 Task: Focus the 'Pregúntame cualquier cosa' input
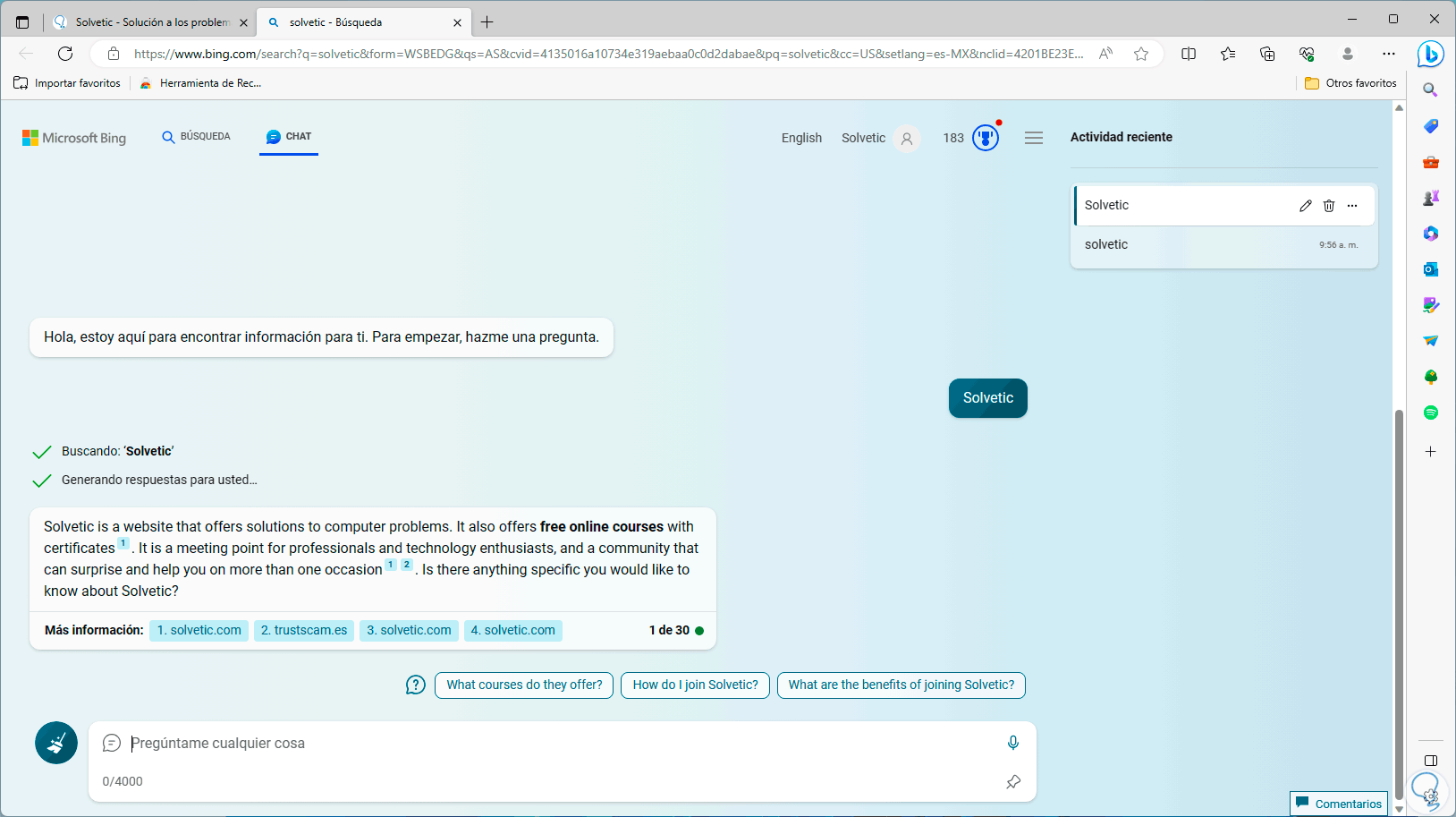pyautogui.click(x=563, y=744)
